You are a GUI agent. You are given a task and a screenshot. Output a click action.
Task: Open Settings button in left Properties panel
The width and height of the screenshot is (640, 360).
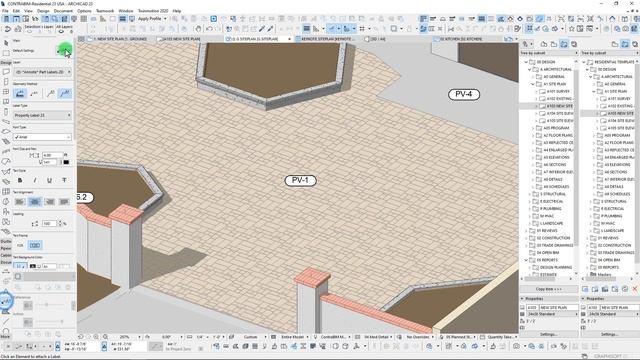(x=549, y=334)
